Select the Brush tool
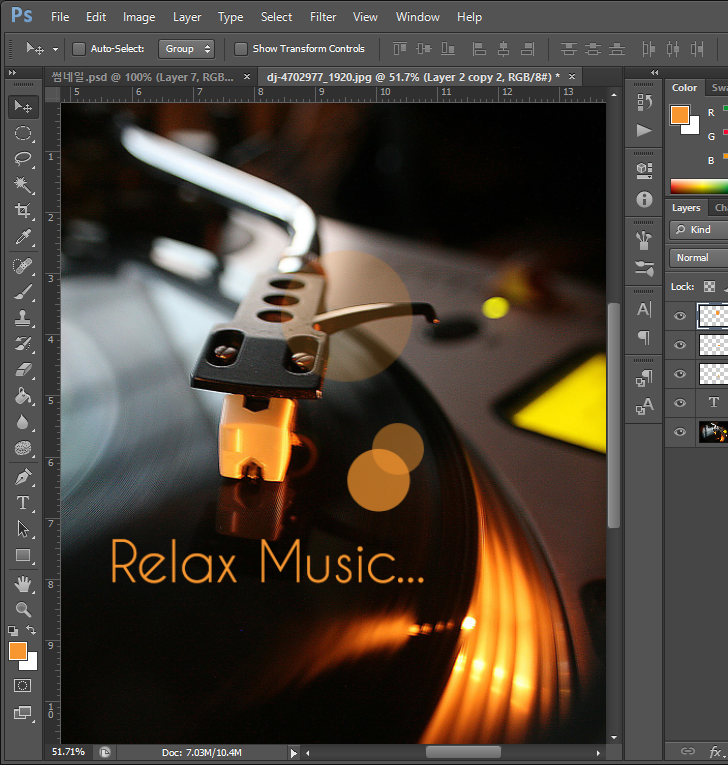 22,292
